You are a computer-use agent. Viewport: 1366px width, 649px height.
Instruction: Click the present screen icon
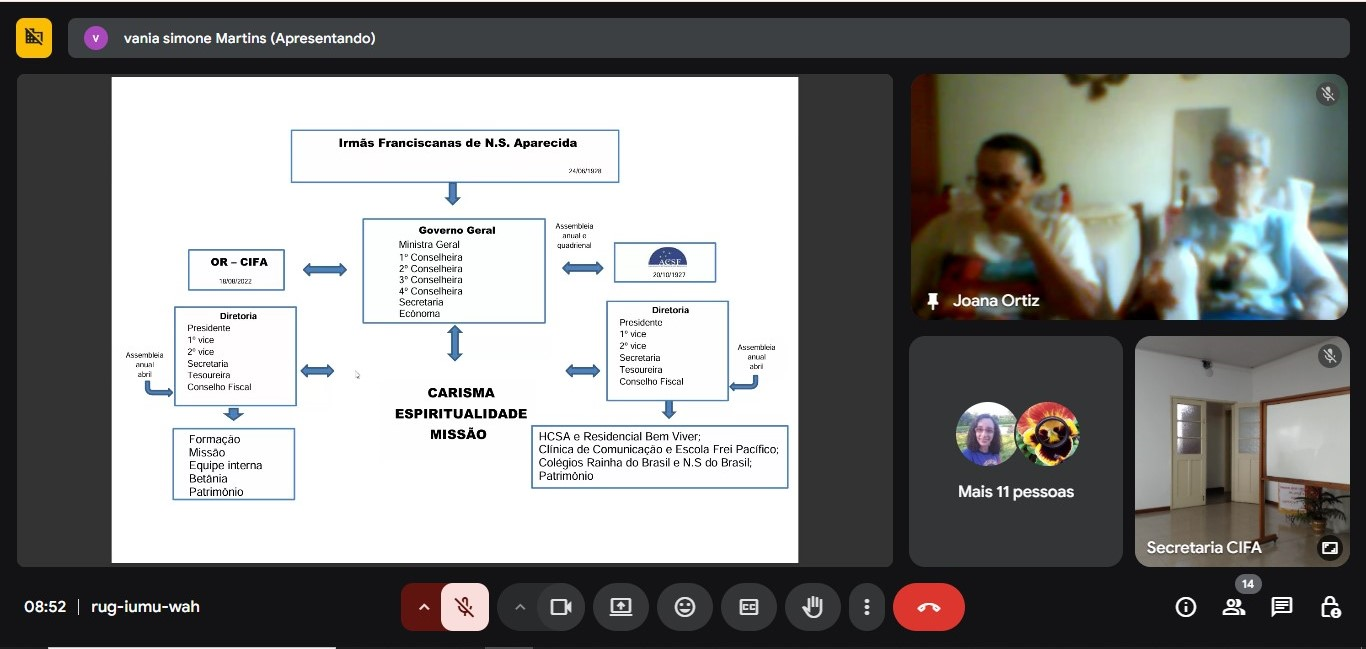coord(620,607)
